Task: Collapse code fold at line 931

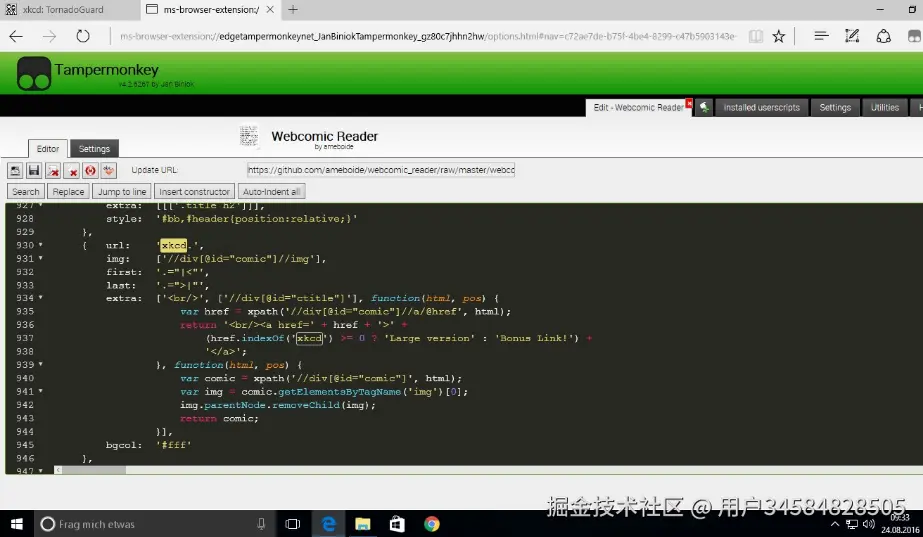Action: (41, 258)
